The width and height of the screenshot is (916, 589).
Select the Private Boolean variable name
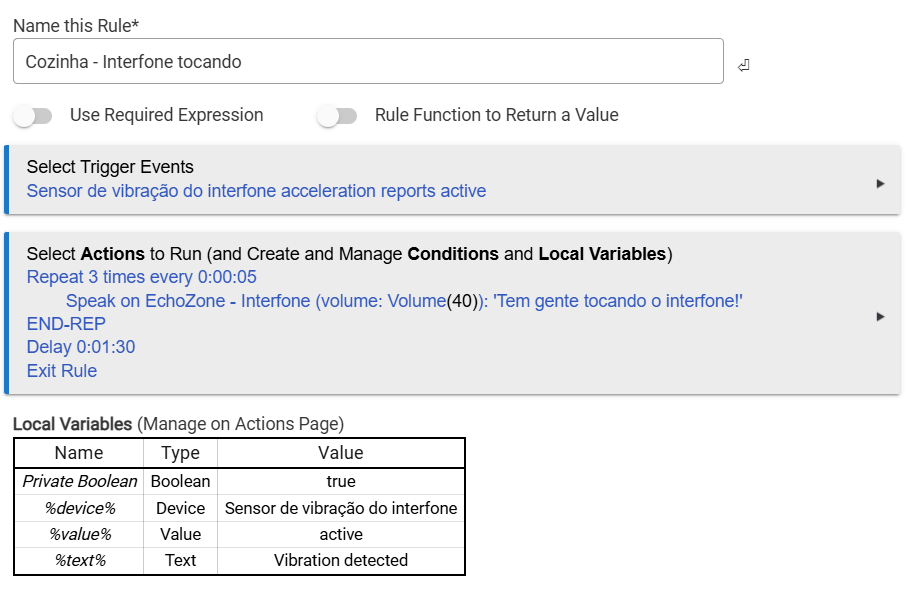pos(79,481)
